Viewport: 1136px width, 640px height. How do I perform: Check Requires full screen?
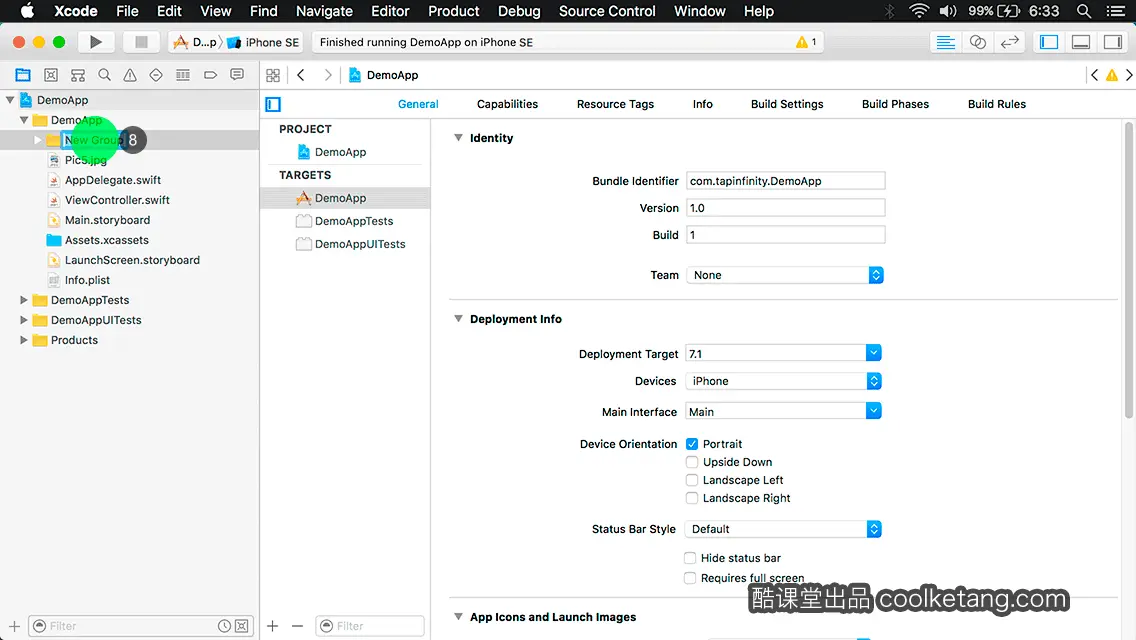[x=690, y=578]
